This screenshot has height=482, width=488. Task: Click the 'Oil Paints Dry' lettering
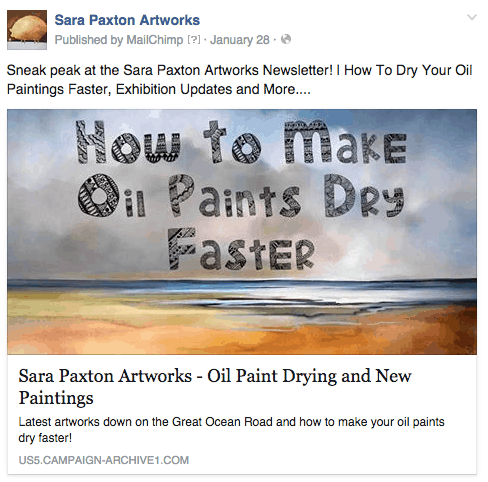(x=241, y=196)
